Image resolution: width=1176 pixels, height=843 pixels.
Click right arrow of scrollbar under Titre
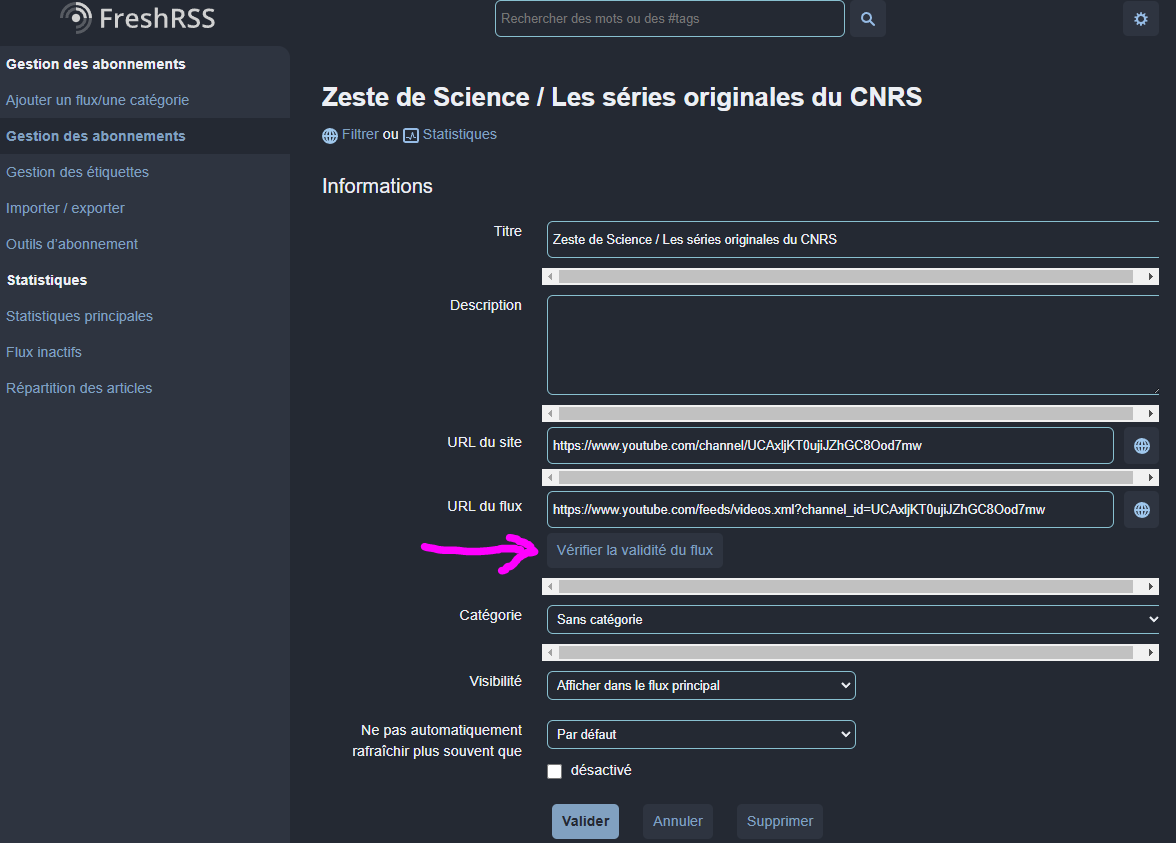1151,276
